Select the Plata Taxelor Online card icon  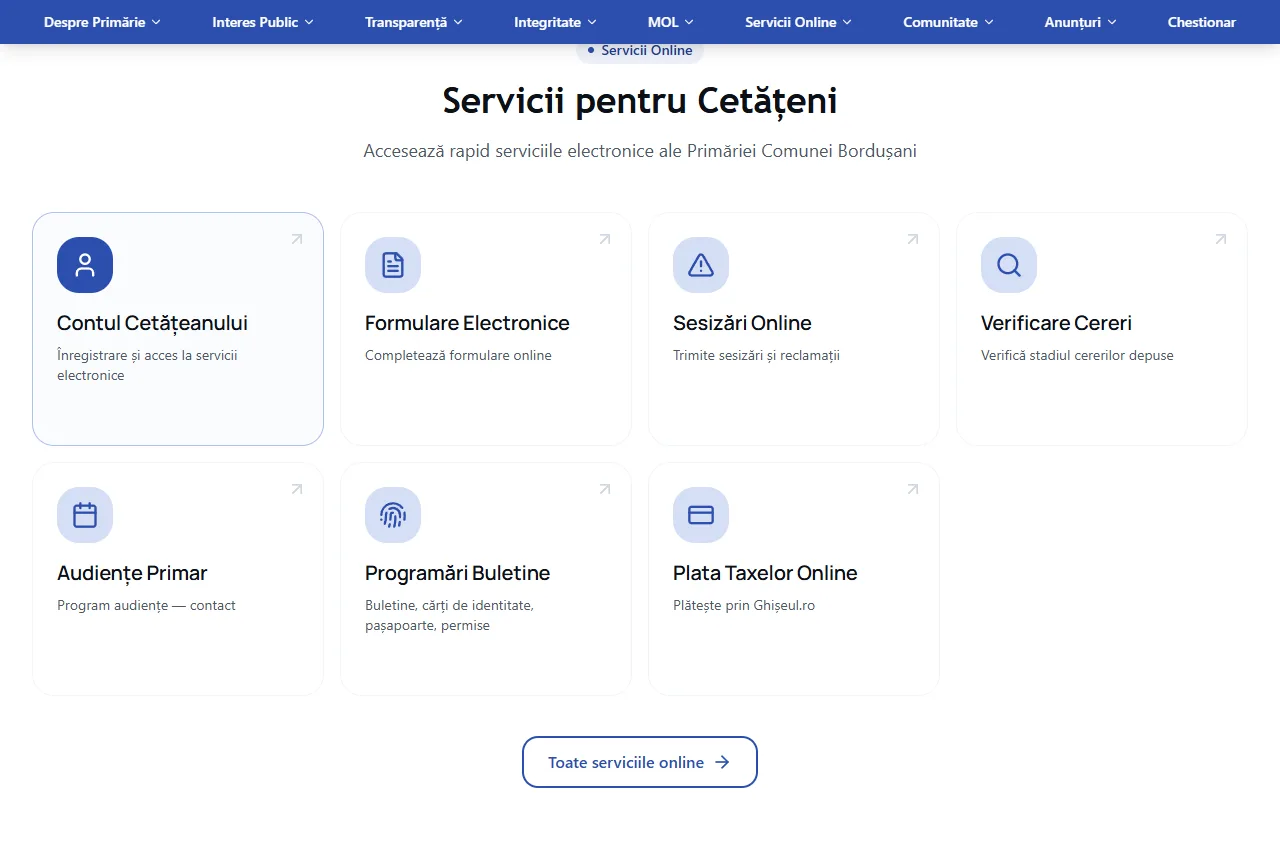701,515
